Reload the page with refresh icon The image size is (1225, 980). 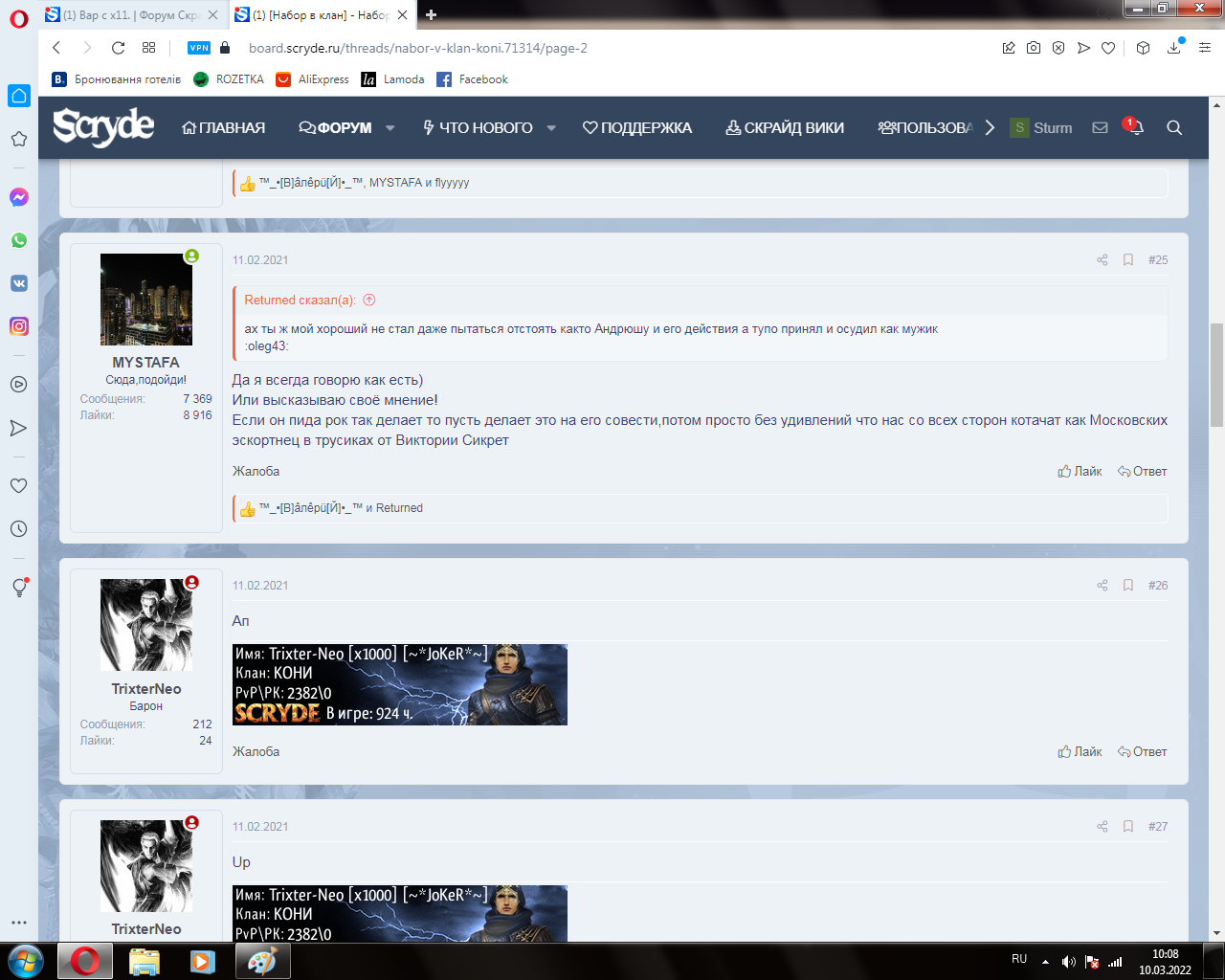[x=118, y=48]
